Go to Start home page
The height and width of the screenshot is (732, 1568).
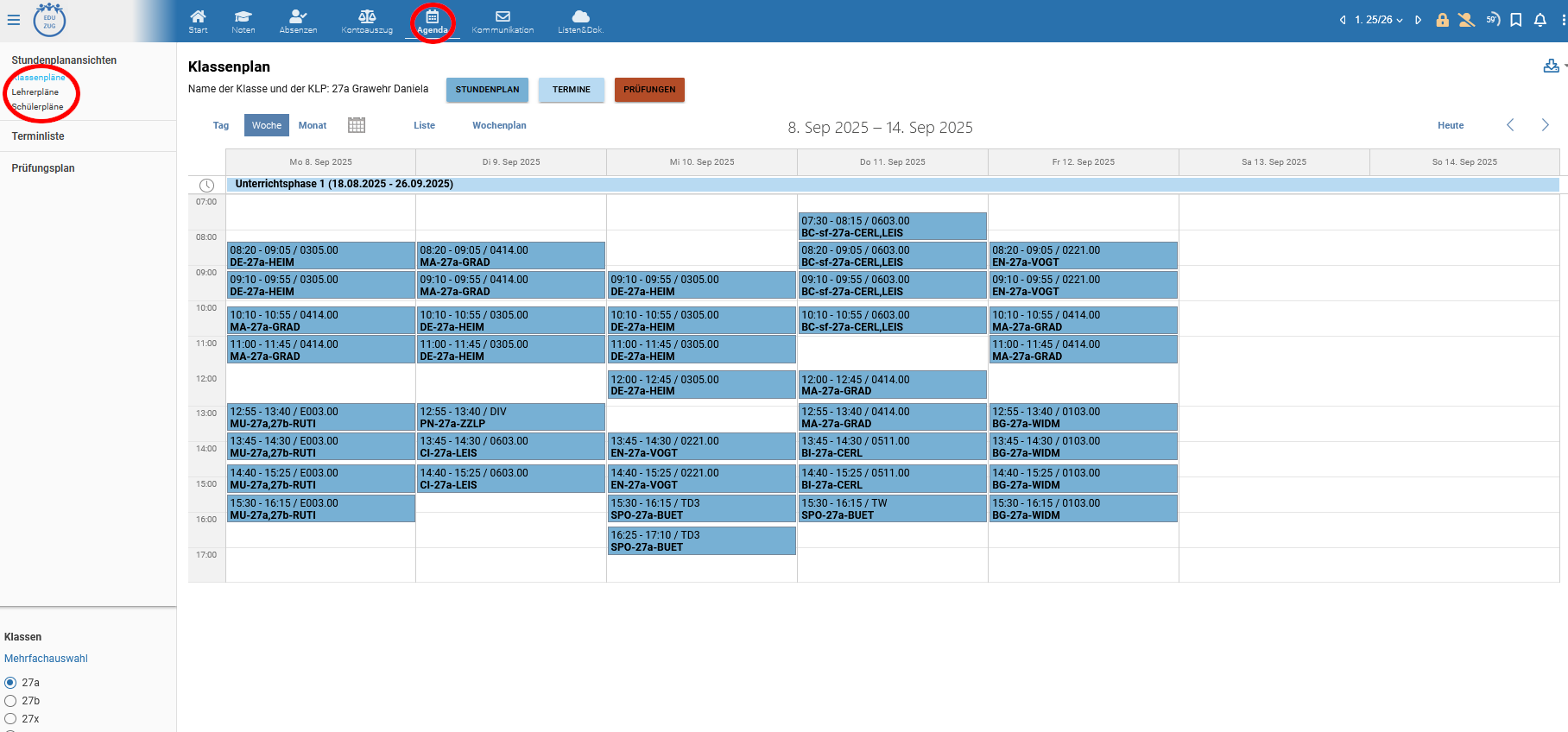198,22
